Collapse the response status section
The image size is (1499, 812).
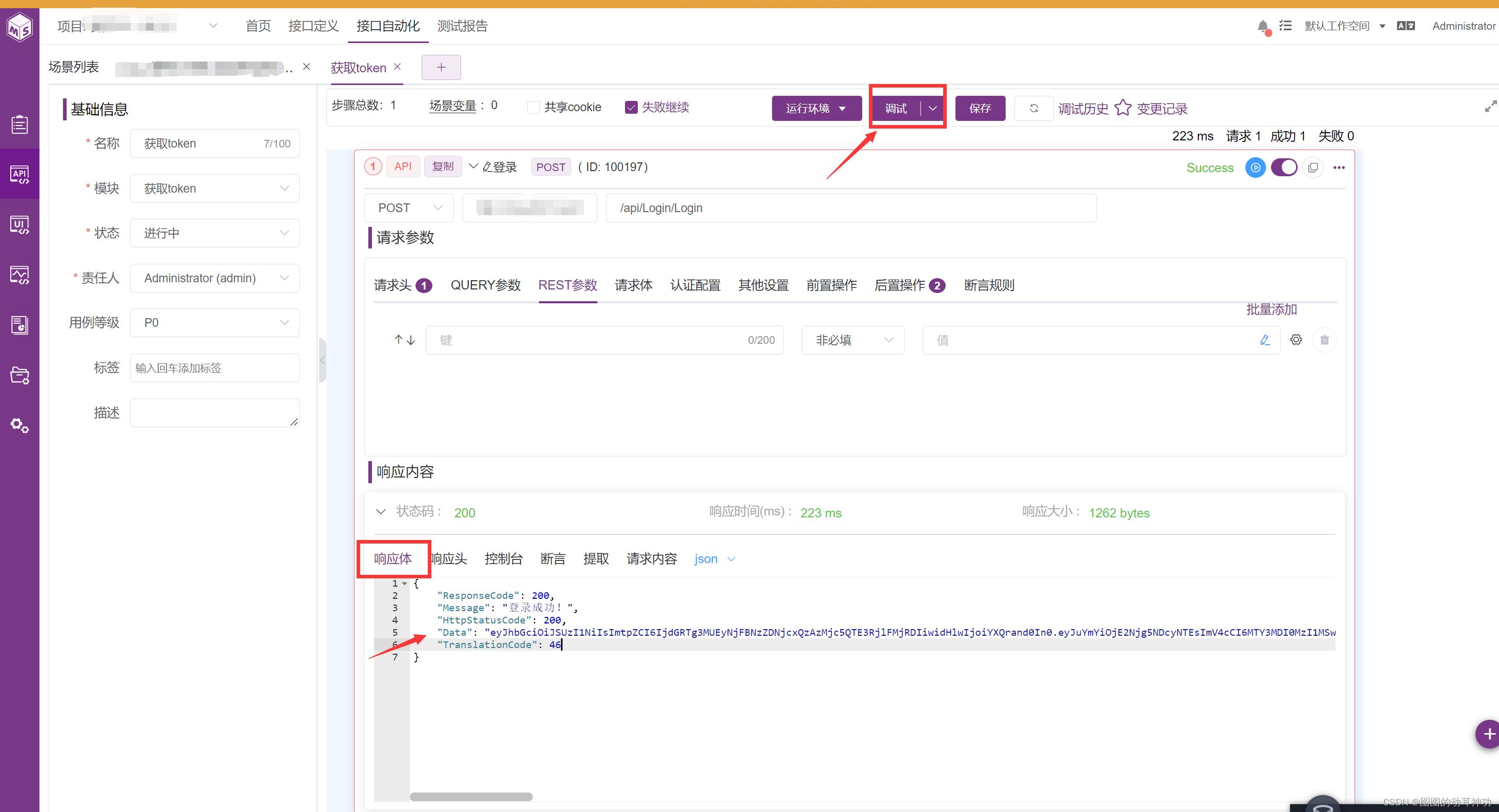[381, 512]
